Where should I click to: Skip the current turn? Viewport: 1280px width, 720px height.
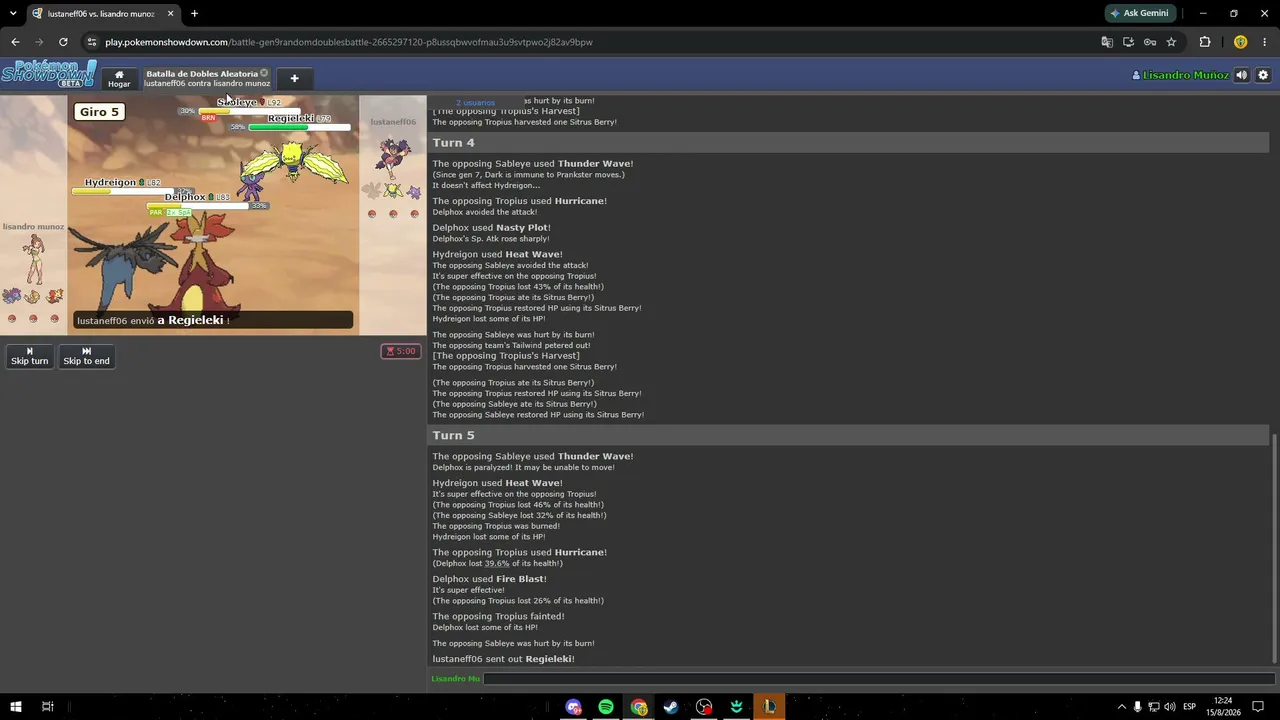click(29, 356)
